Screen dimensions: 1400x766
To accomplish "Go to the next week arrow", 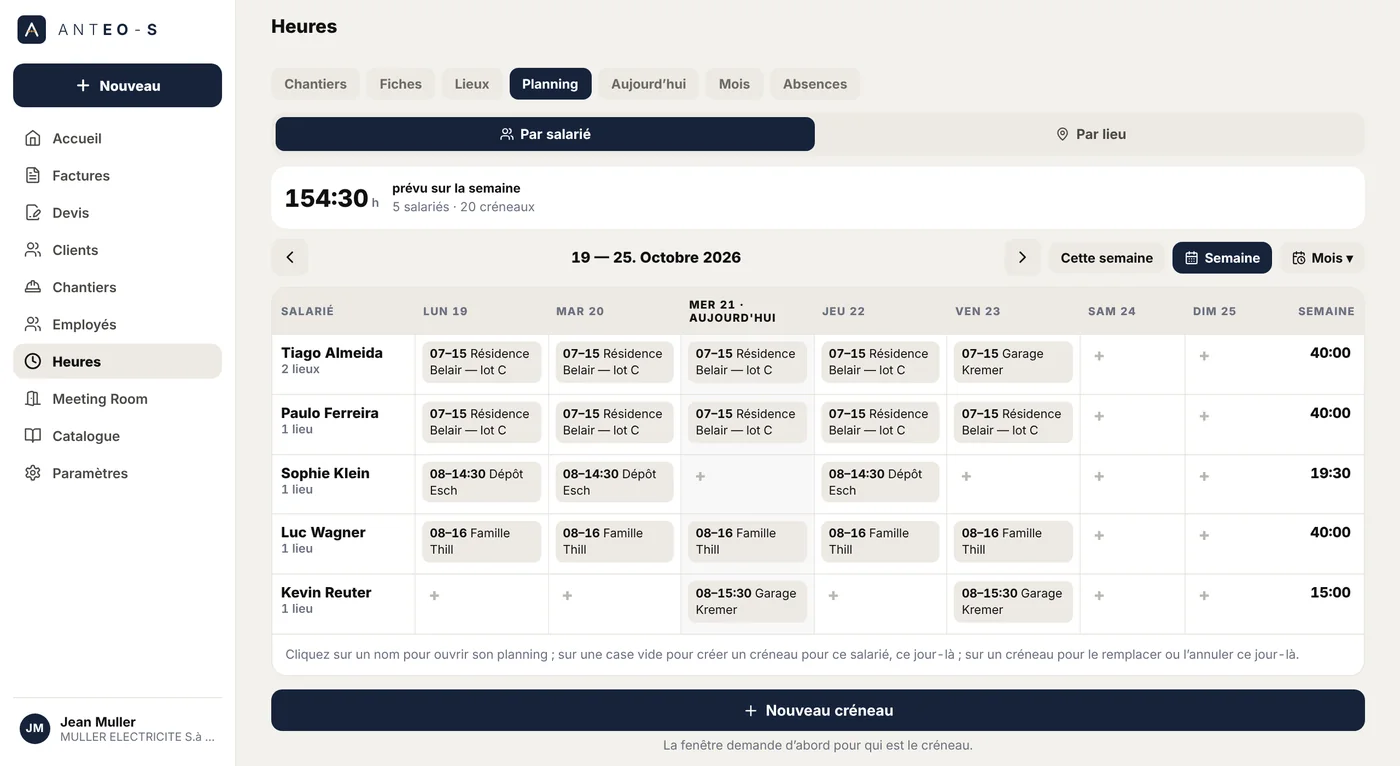I will 1022,257.
